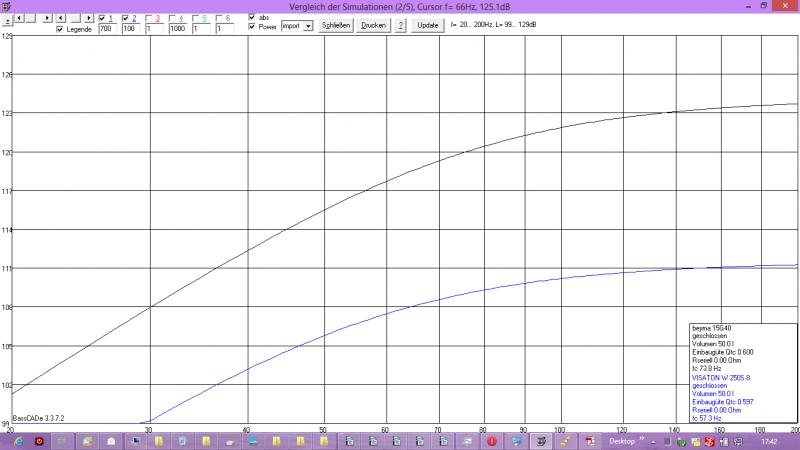Click legend text Einbaugüte Qtc 0.597
This screenshot has width=800, height=450.
722,402
